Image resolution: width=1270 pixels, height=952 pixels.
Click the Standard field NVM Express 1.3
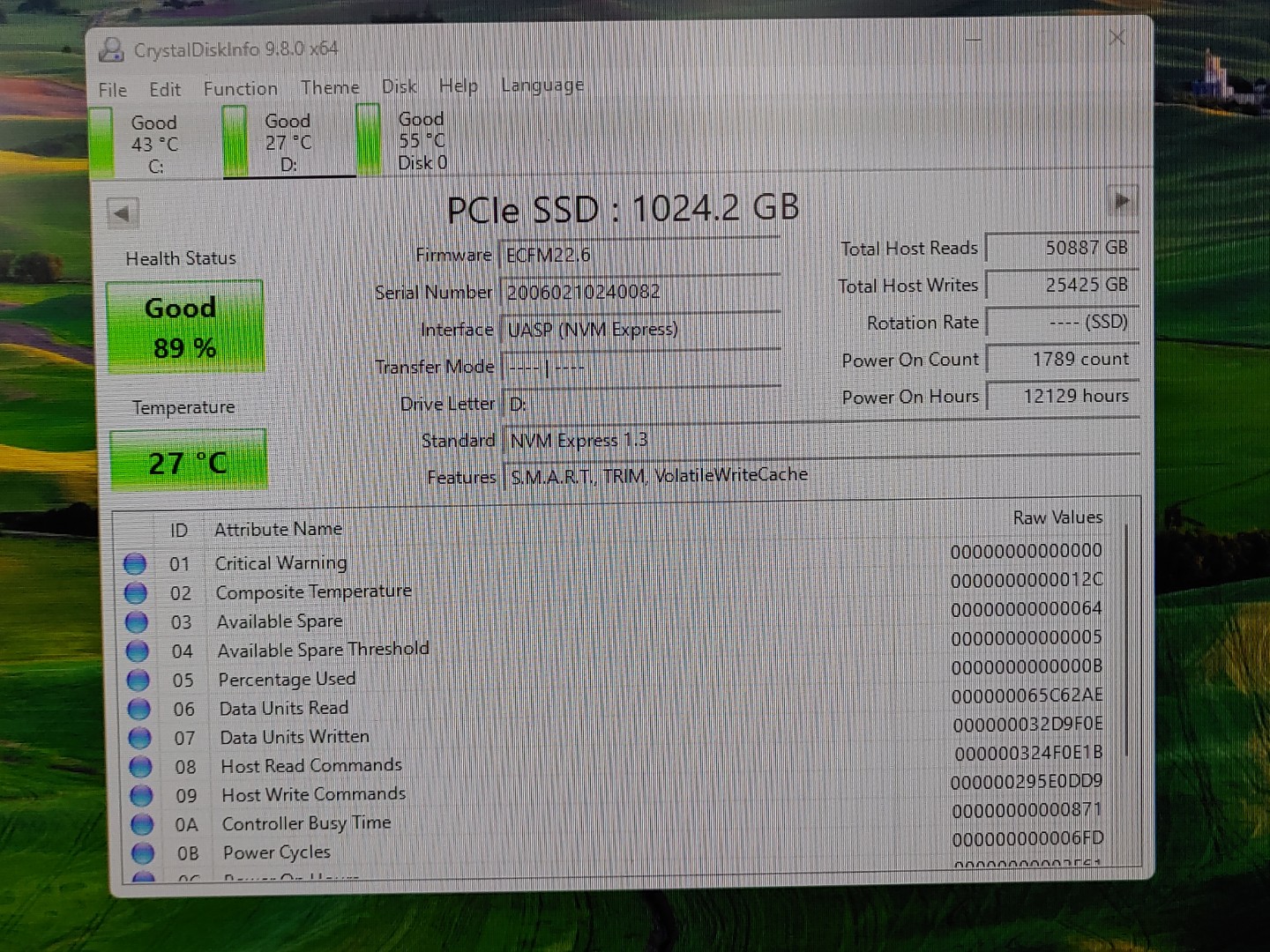pyautogui.click(x=821, y=439)
